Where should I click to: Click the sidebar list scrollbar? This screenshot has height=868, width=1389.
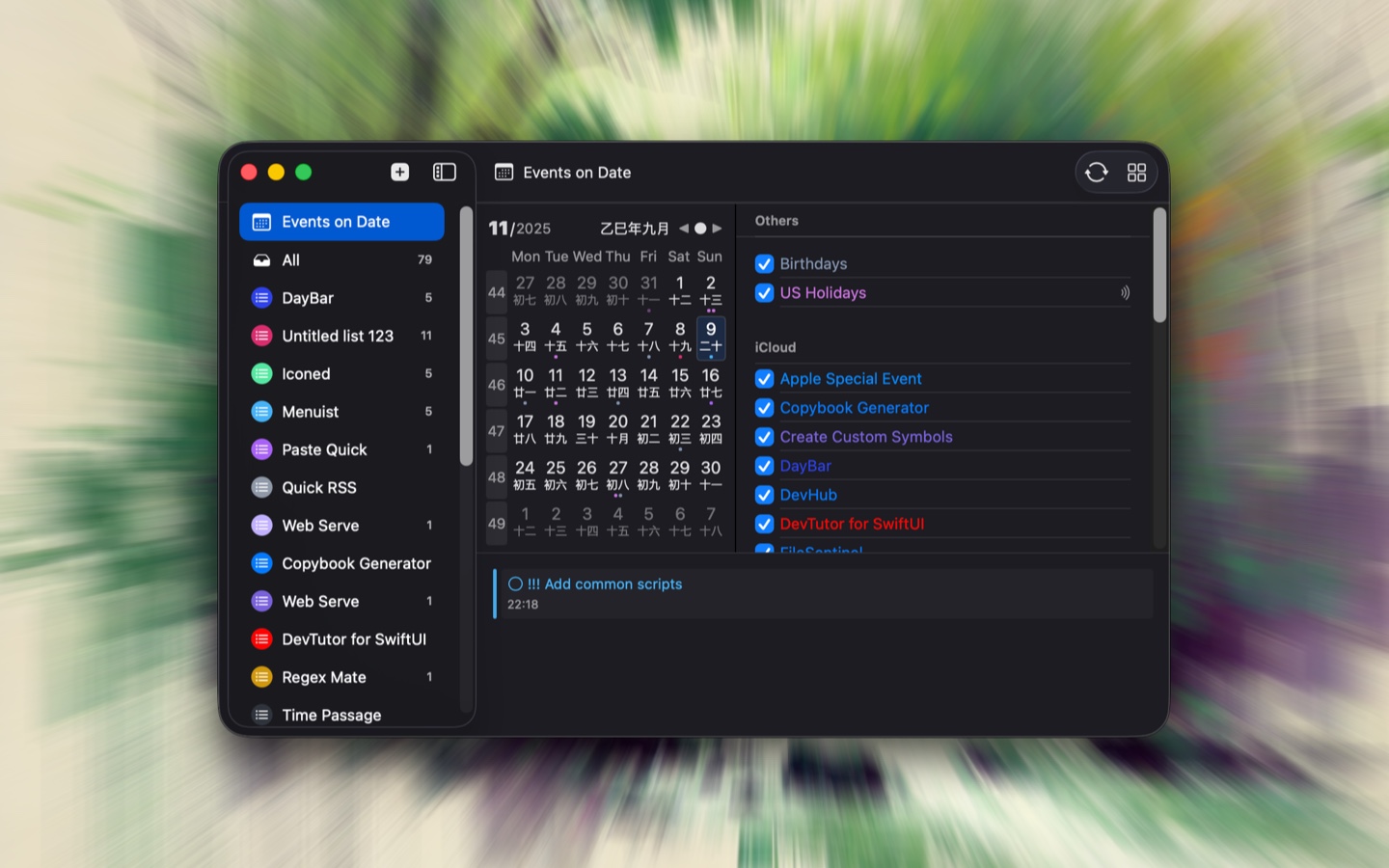tap(467, 337)
